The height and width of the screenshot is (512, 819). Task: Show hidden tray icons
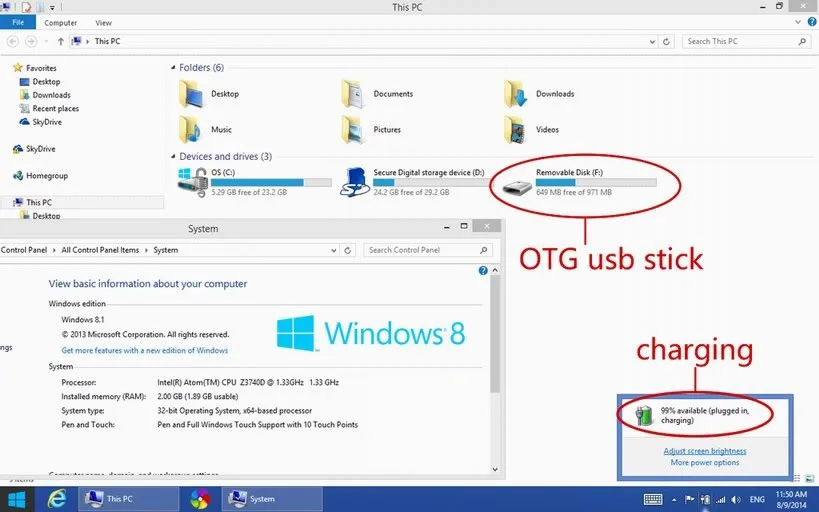(x=674, y=500)
